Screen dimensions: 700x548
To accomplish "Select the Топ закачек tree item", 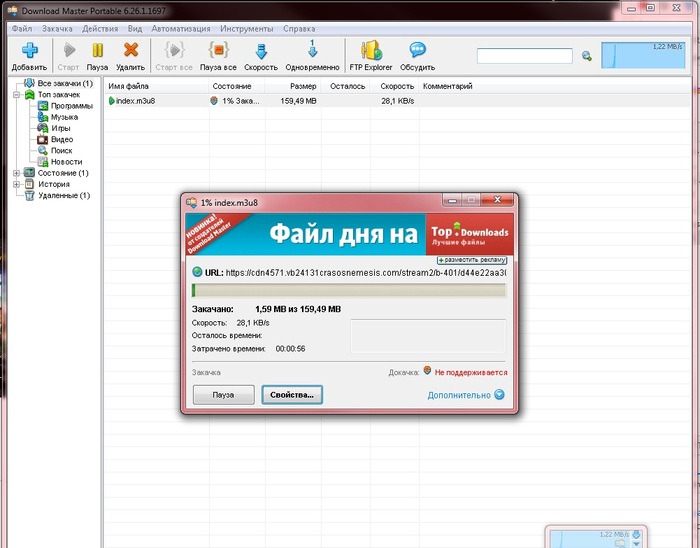I will click(x=59, y=95).
